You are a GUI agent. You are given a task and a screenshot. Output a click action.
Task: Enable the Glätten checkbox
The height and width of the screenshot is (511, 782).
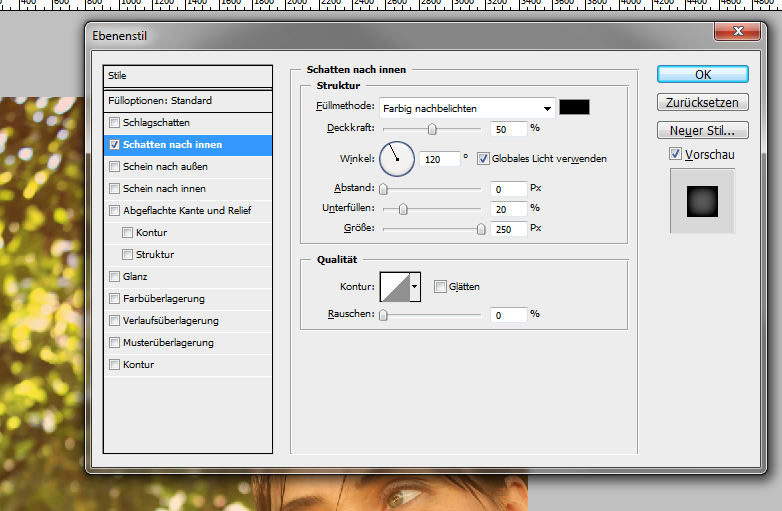[441, 286]
